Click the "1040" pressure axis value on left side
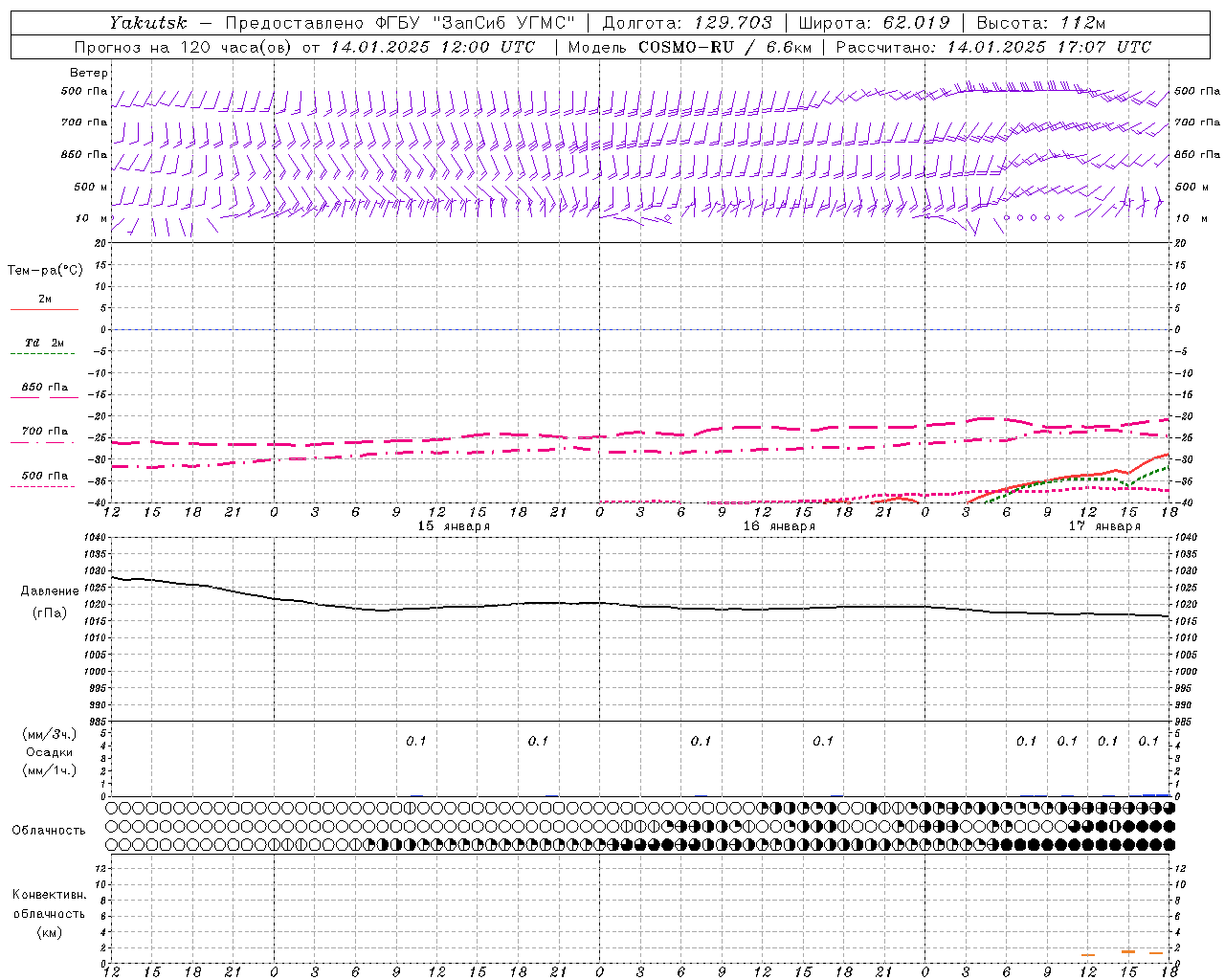Image resolution: width=1225 pixels, height=980 pixels. (93, 538)
